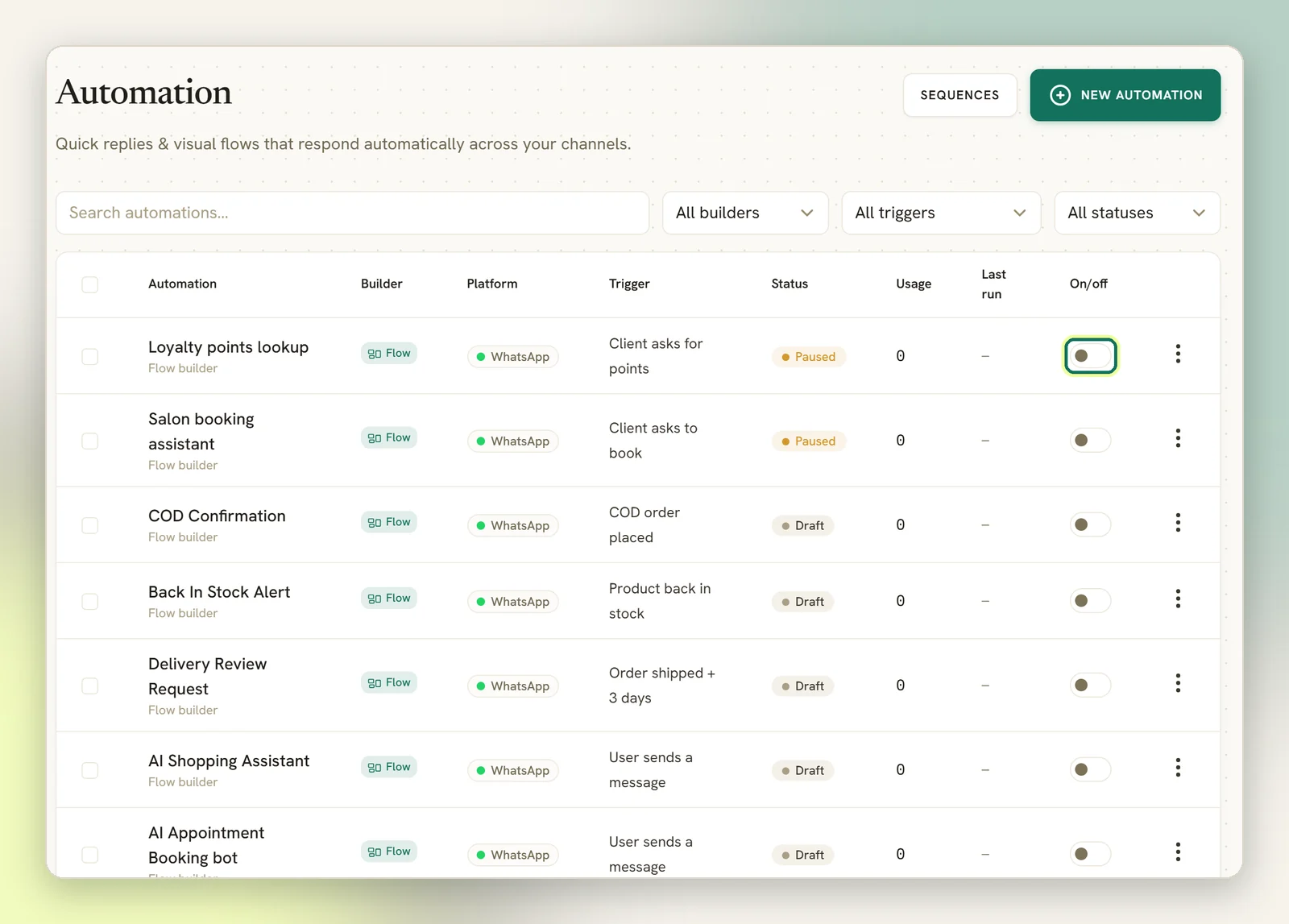The width and height of the screenshot is (1289, 924).
Task: Click the Flow builder badge for Loyalty points lookup
Action: [389, 354]
